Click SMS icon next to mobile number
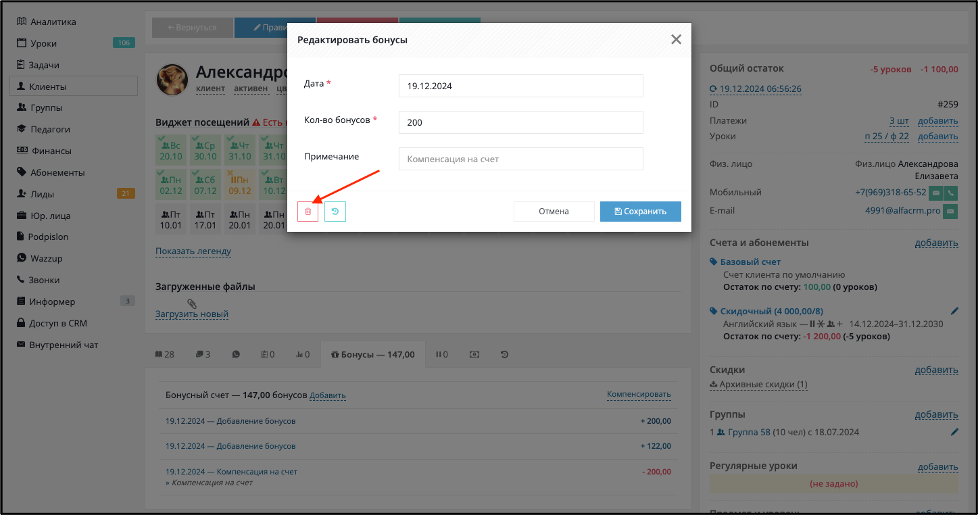 (936, 193)
